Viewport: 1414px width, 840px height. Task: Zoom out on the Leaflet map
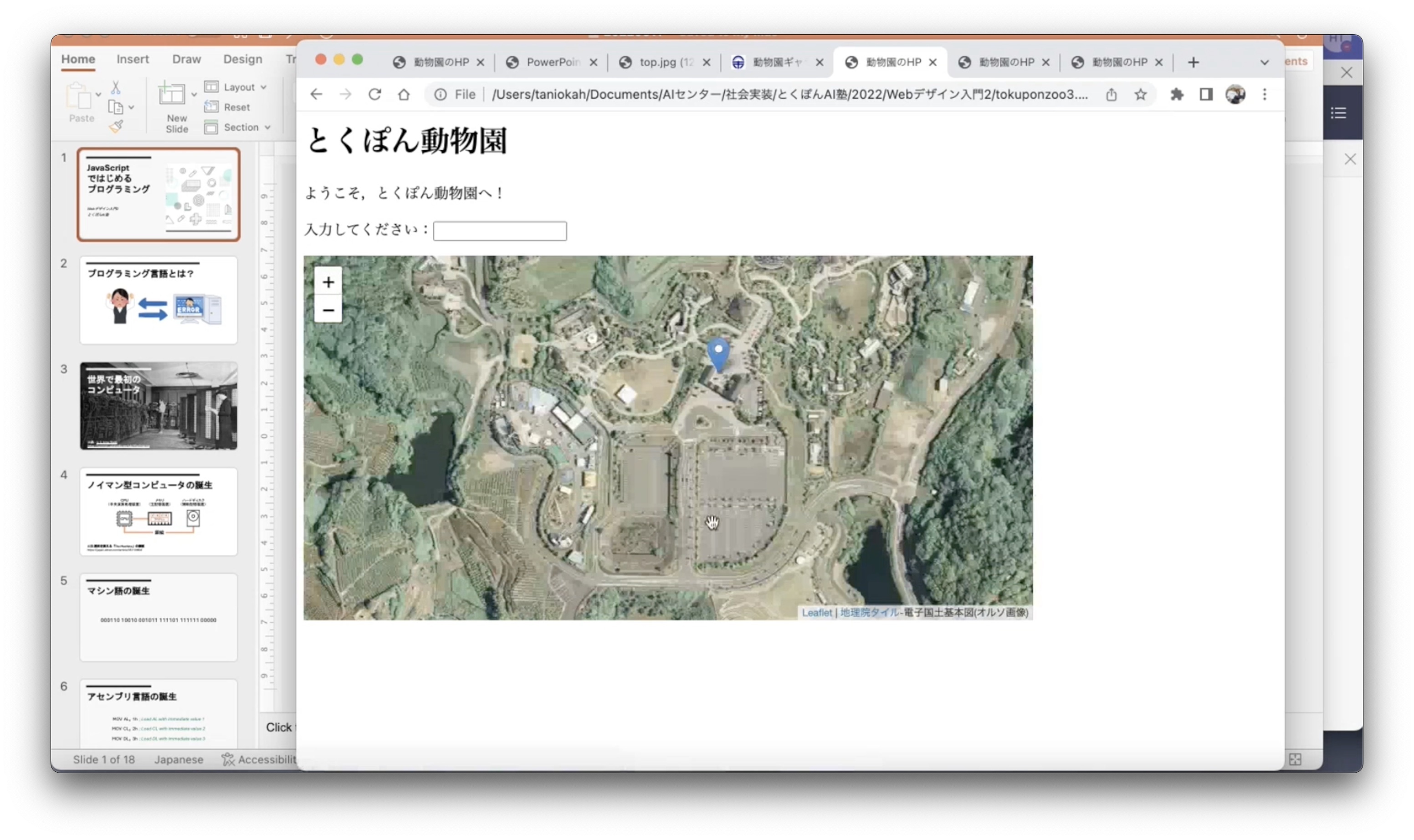point(328,310)
